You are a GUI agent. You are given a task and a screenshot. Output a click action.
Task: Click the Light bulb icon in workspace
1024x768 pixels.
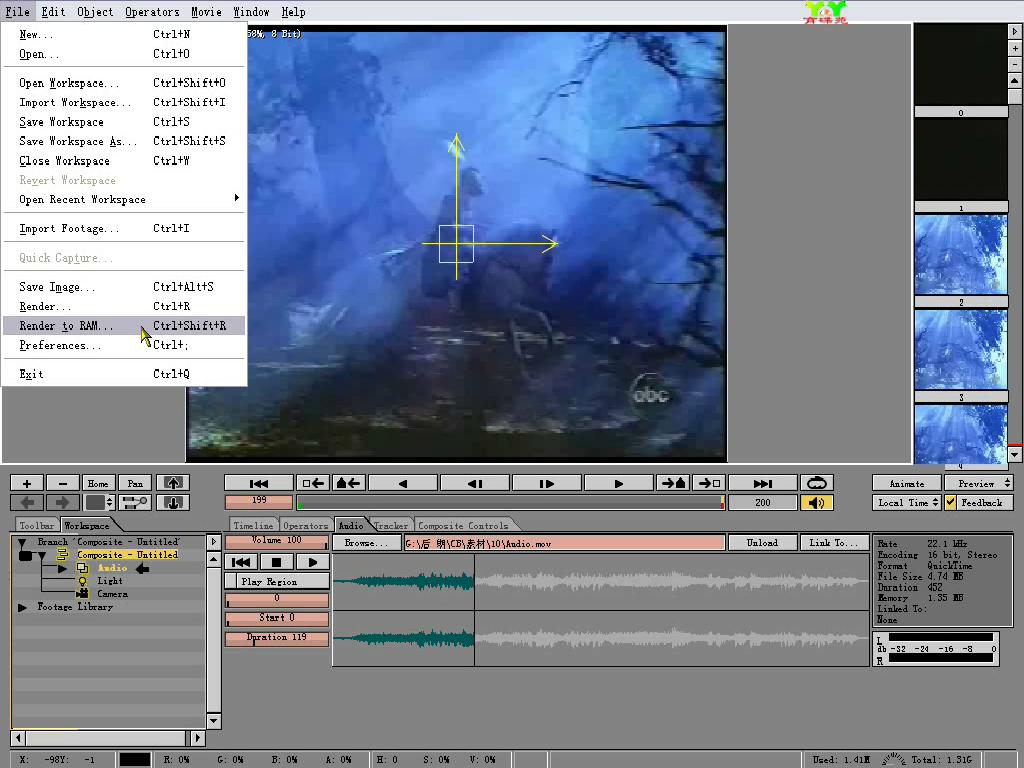[82, 581]
